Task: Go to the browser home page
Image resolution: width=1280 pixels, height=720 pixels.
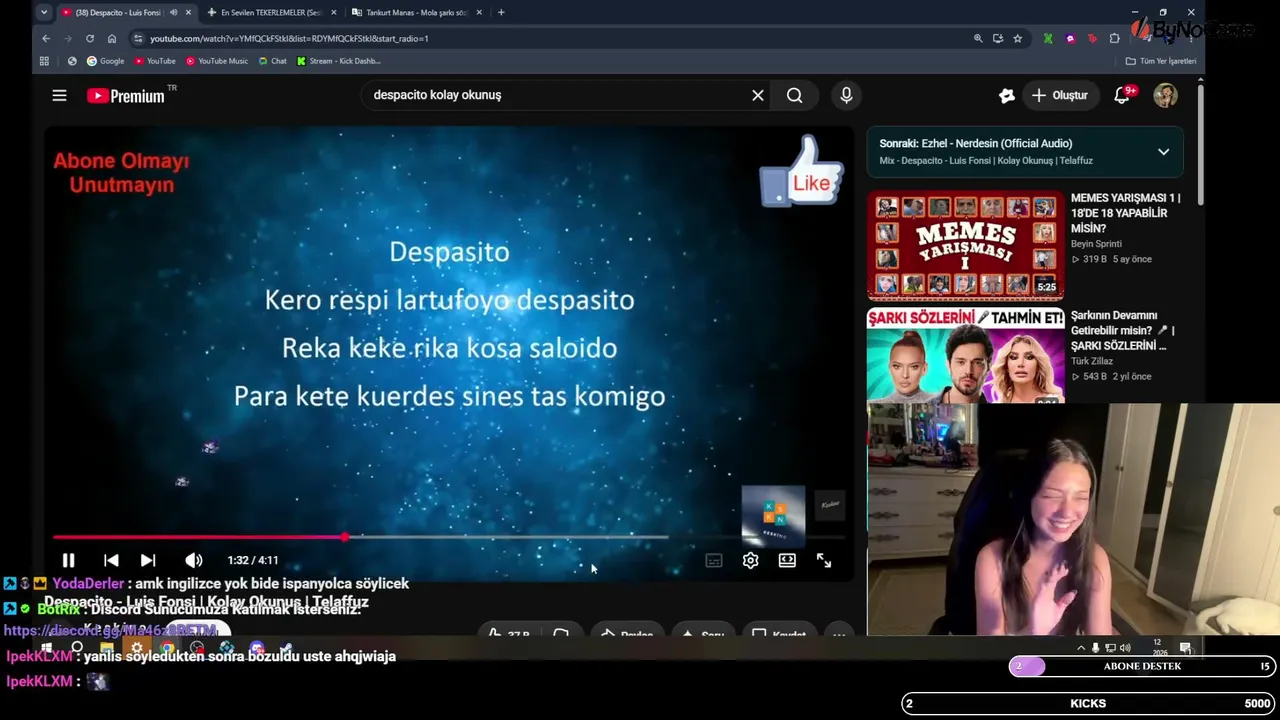Action: (x=112, y=38)
